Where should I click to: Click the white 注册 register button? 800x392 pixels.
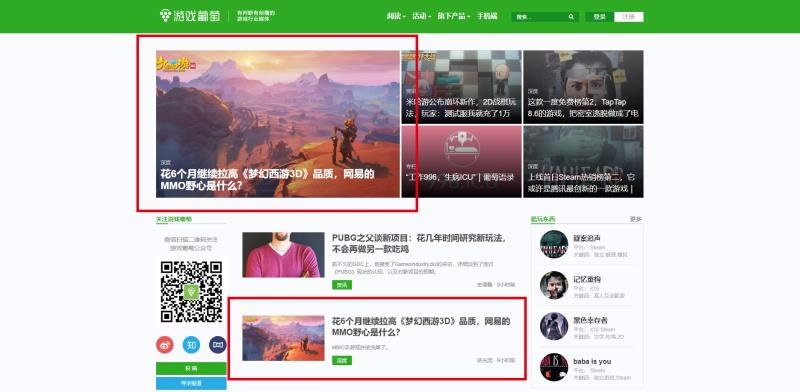(629, 17)
